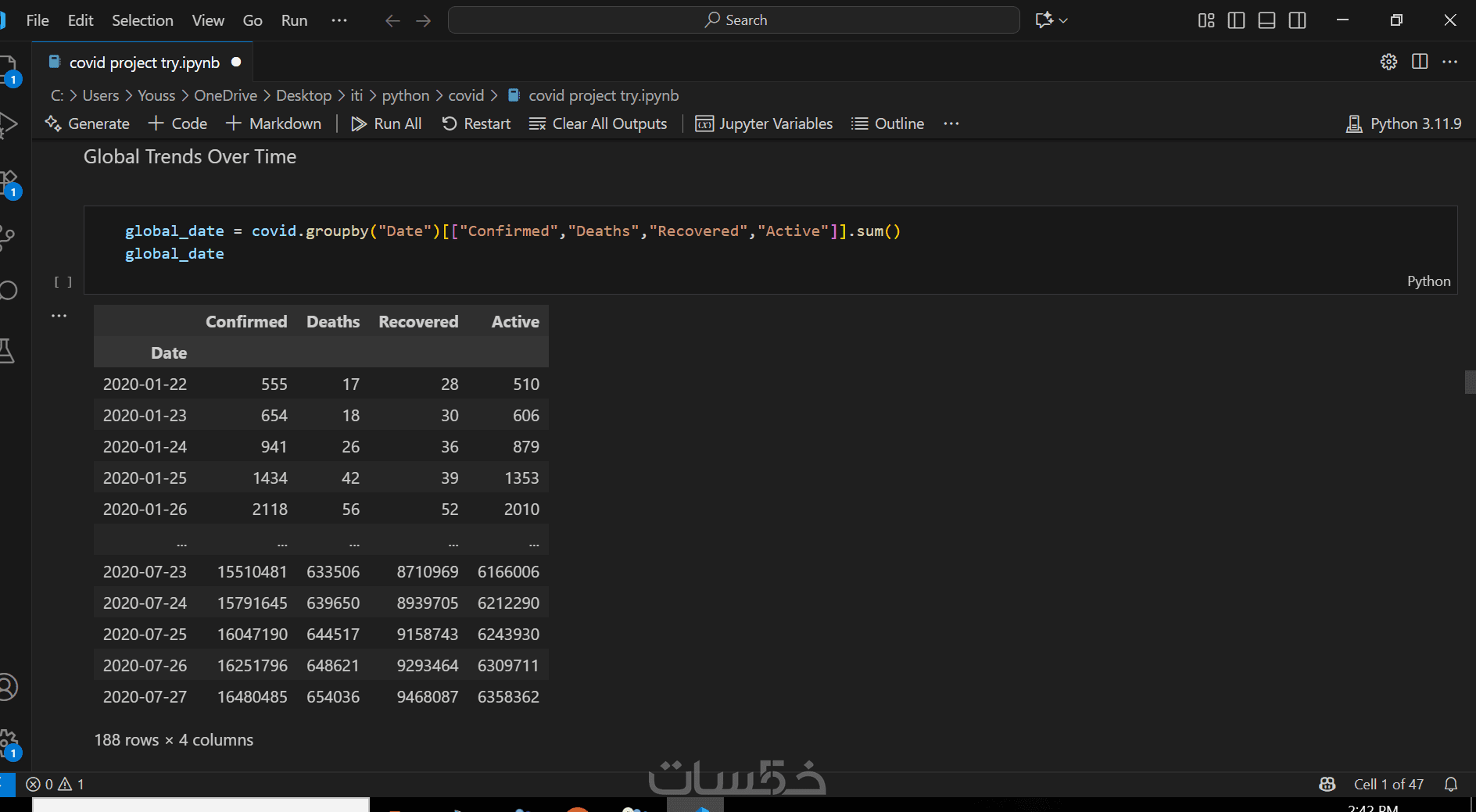Click the command center Search box
This screenshot has width=1476, height=812.
click(733, 20)
